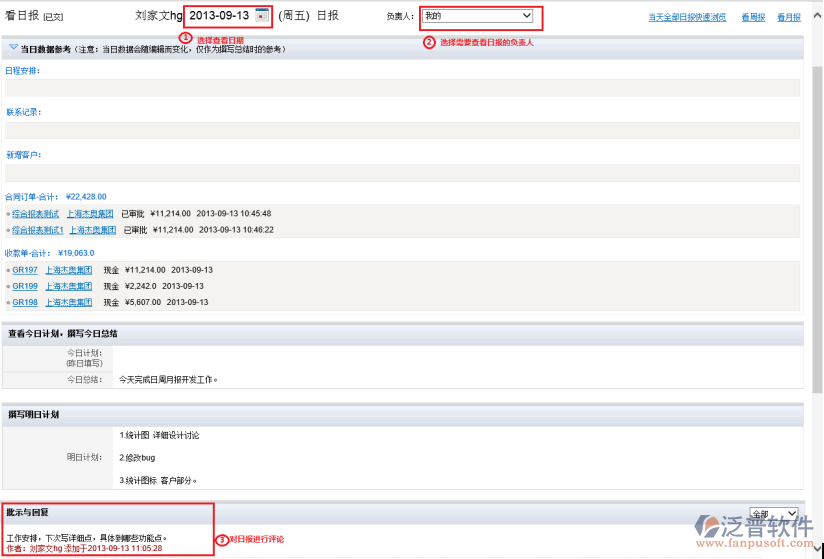Screen dimensions: 824x559
Task: Collapse the 当日数据参考 section triangle
Action: click(x=14, y=48)
